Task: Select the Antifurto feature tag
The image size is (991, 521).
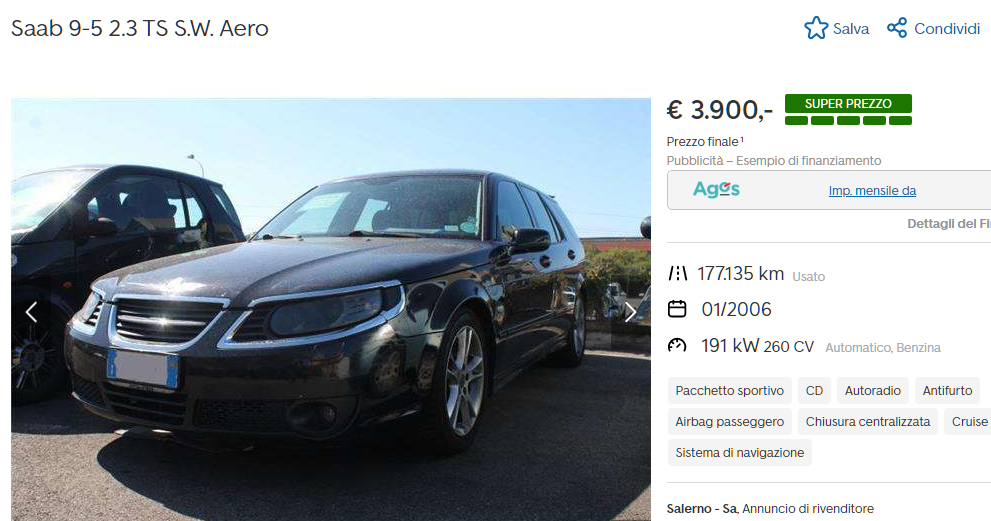Action: point(947,391)
